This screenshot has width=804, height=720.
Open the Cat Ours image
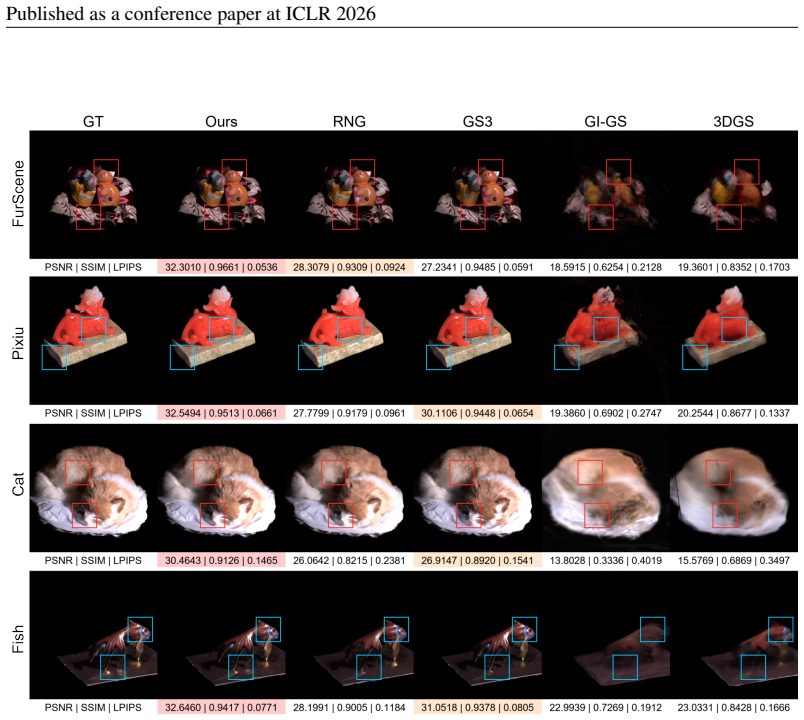pos(222,488)
